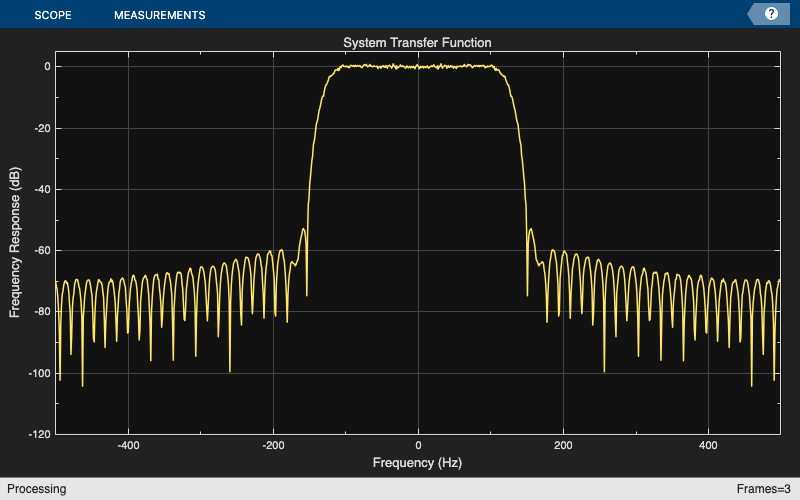Click the Processing status text
The width and height of the screenshot is (800, 500).
(x=36, y=489)
